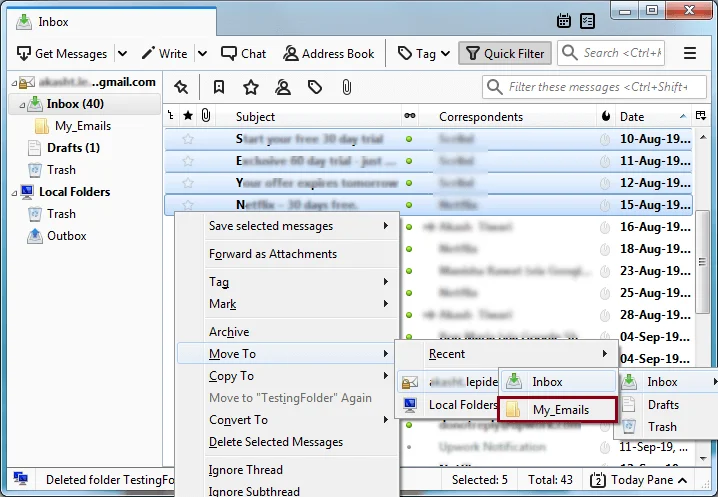Click the Filter these messages input field

tap(600, 87)
